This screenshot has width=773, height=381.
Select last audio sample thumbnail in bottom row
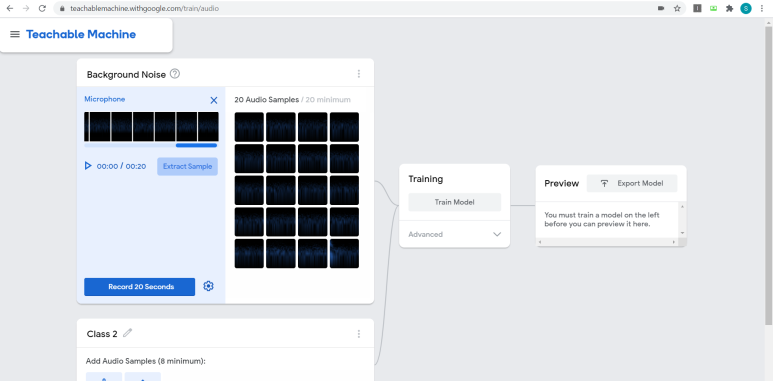344,253
